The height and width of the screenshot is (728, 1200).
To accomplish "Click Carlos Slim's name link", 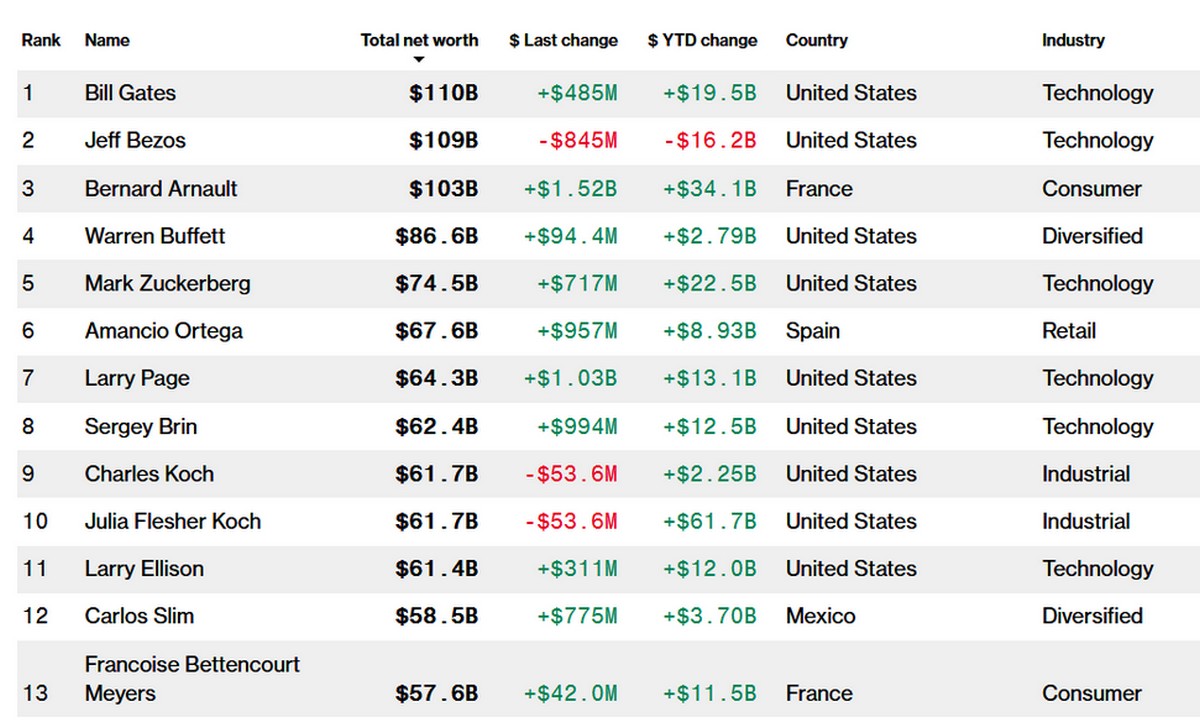I will tap(139, 616).
